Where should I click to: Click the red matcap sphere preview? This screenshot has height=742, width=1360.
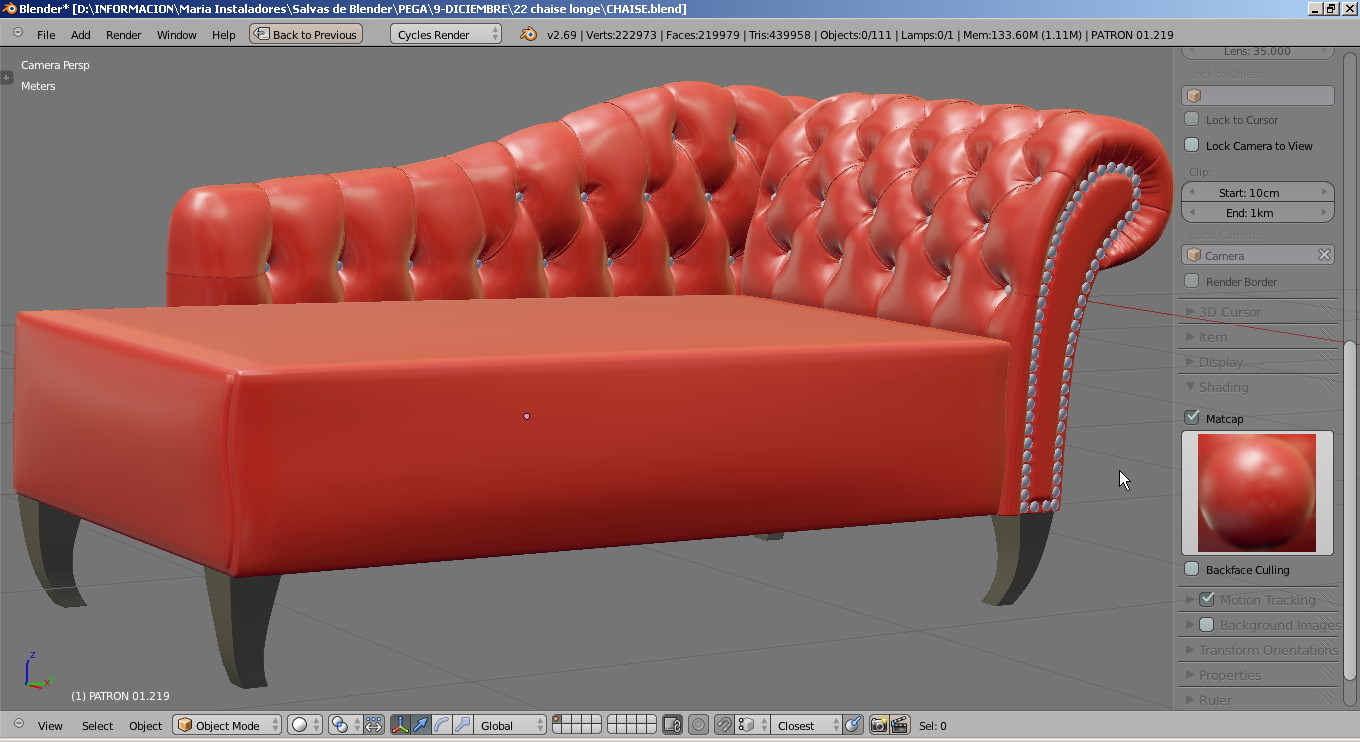[1258, 492]
